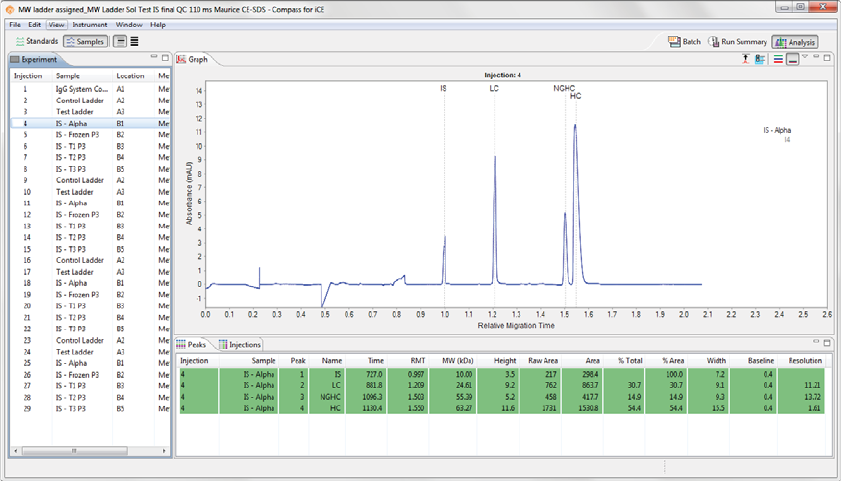Screen dimensions: 841x481
Task: Select single view icon beside Samples
Action: click(120, 42)
